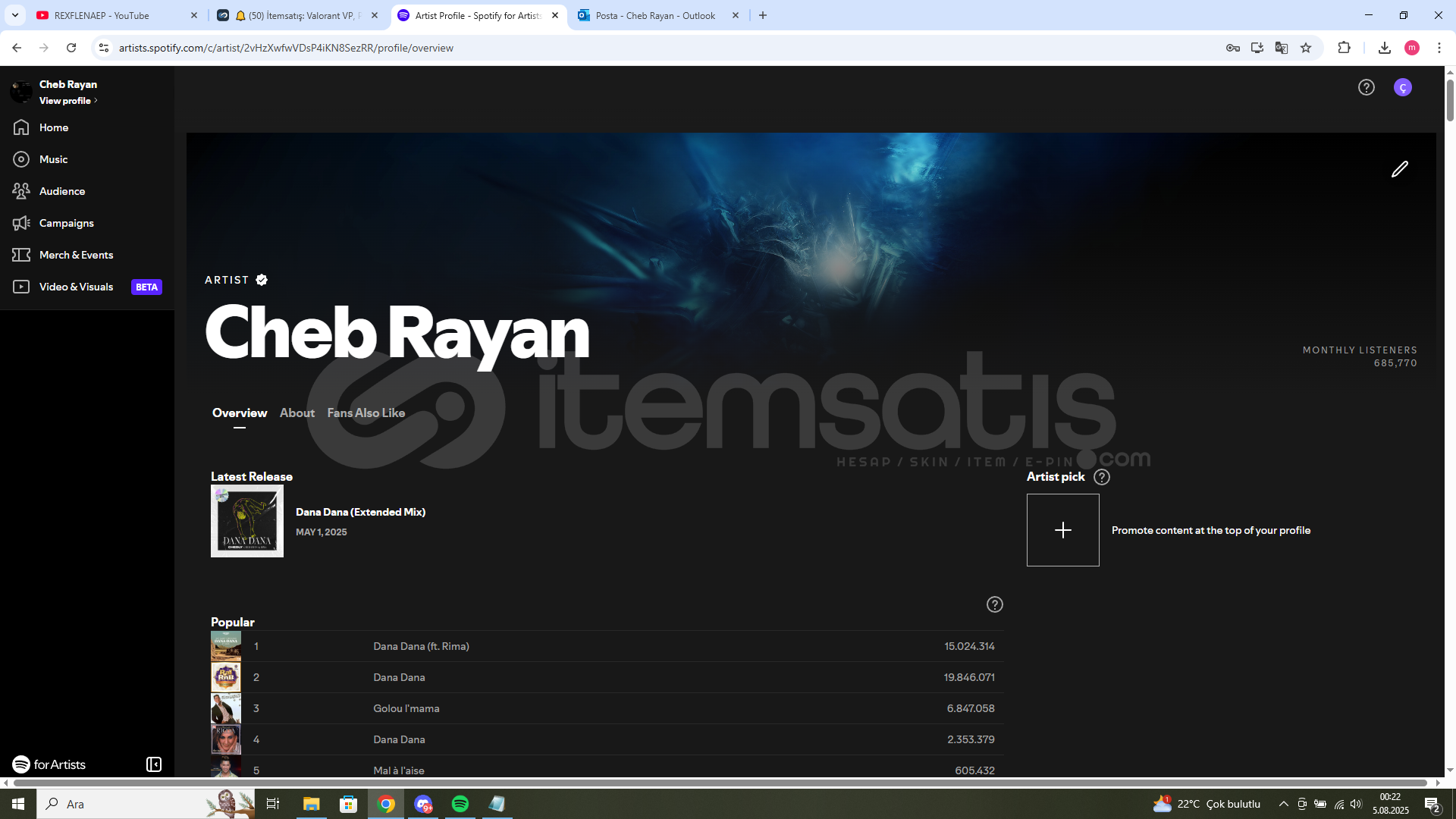Bookmark this page with the star
Image resolution: width=1456 pixels, height=819 pixels.
pyautogui.click(x=1306, y=48)
